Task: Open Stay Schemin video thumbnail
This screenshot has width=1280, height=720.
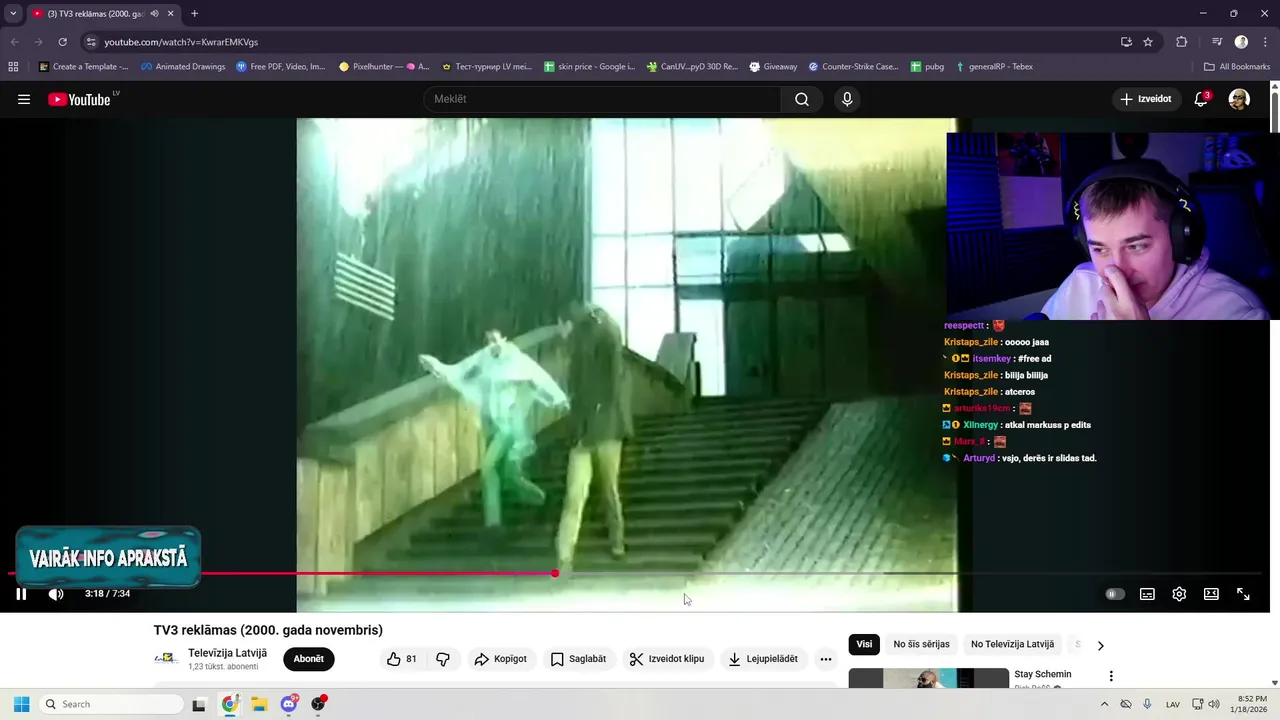Action: (x=929, y=679)
